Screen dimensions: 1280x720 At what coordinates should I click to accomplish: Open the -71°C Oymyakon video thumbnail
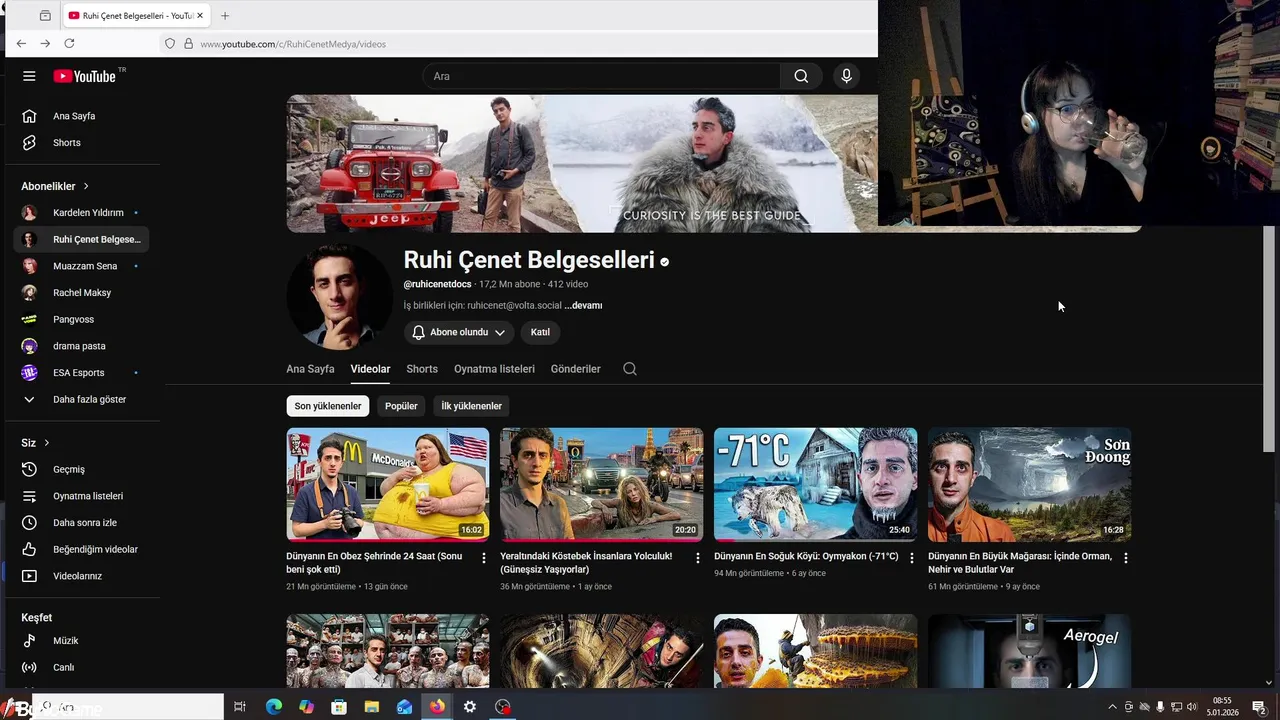pyautogui.click(x=815, y=485)
